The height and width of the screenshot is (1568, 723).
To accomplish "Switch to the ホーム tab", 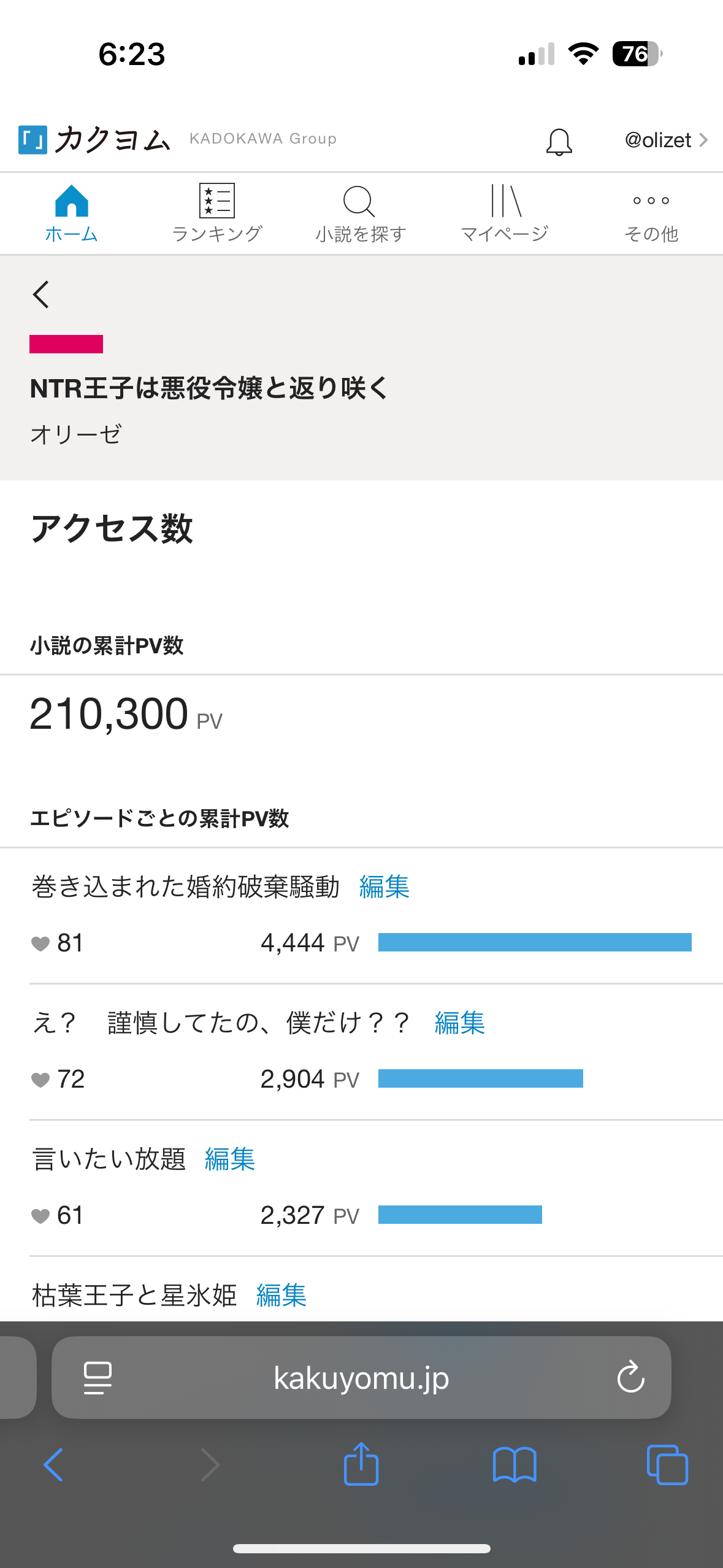I will [x=72, y=214].
